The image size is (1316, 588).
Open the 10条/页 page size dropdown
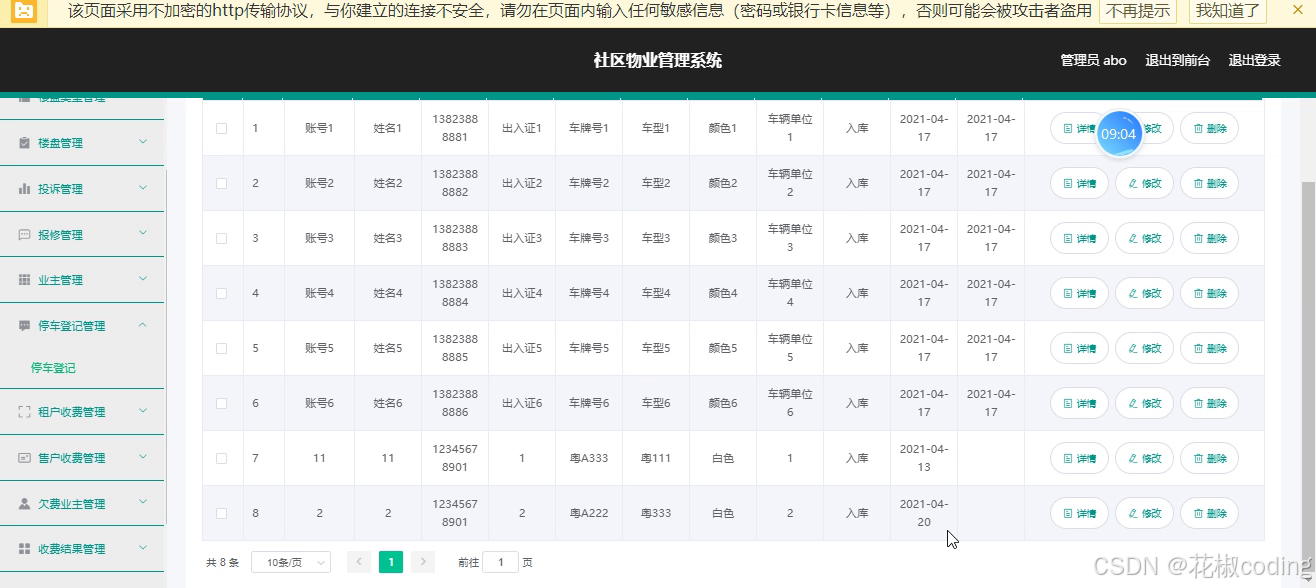tap(291, 562)
